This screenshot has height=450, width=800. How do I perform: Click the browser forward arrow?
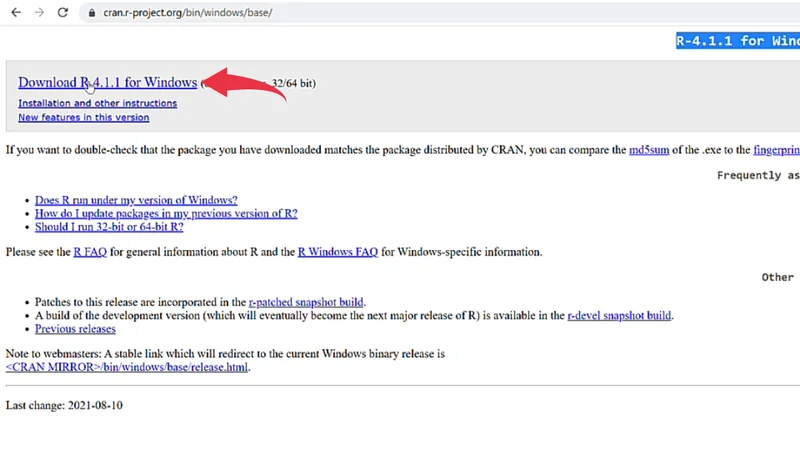(39, 13)
